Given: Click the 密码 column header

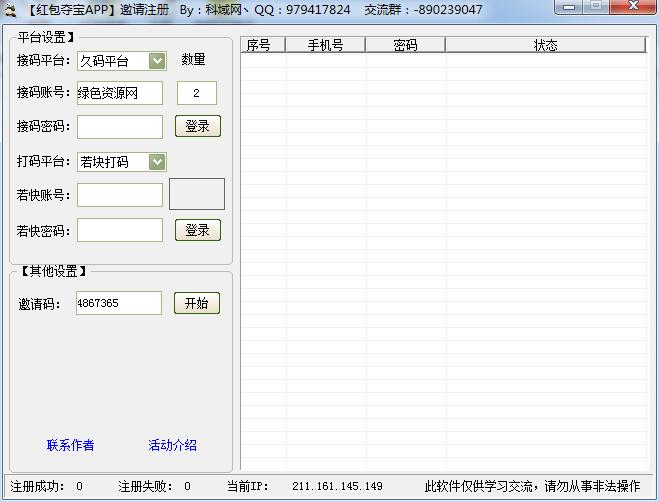Looking at the screenshot, I should pos(405,45).
